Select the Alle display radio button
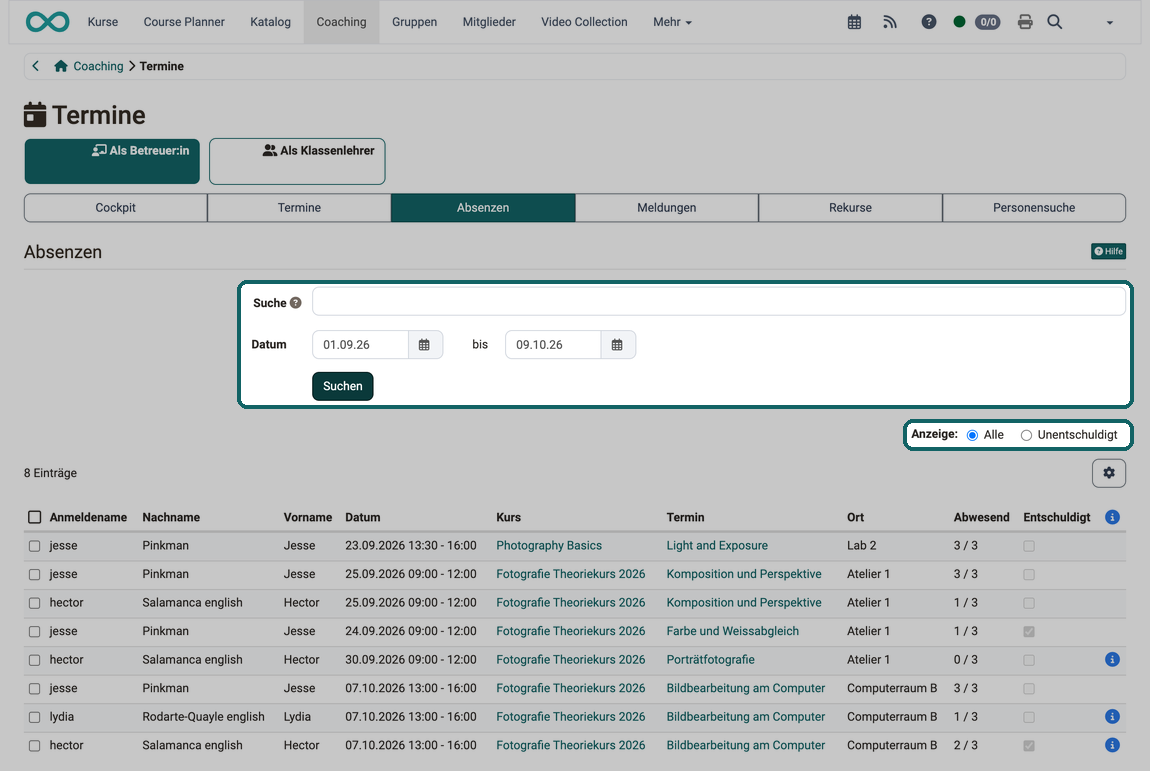 click(x=973, y=435)
